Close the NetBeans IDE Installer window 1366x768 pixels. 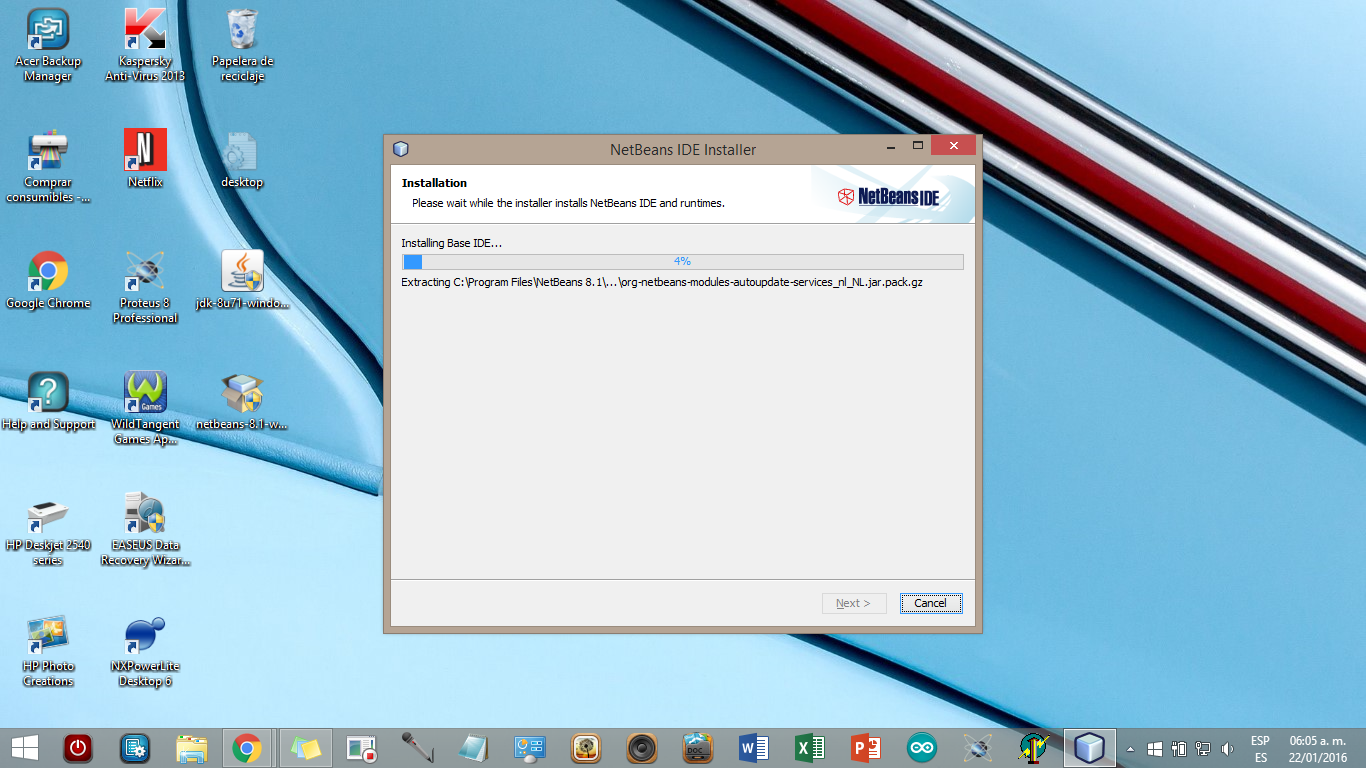click(x=953, y=146)
